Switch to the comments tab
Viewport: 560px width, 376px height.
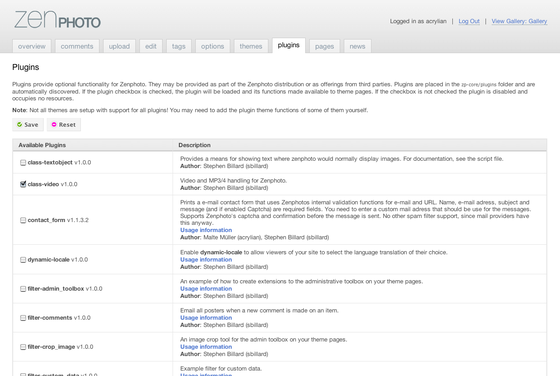77,46
